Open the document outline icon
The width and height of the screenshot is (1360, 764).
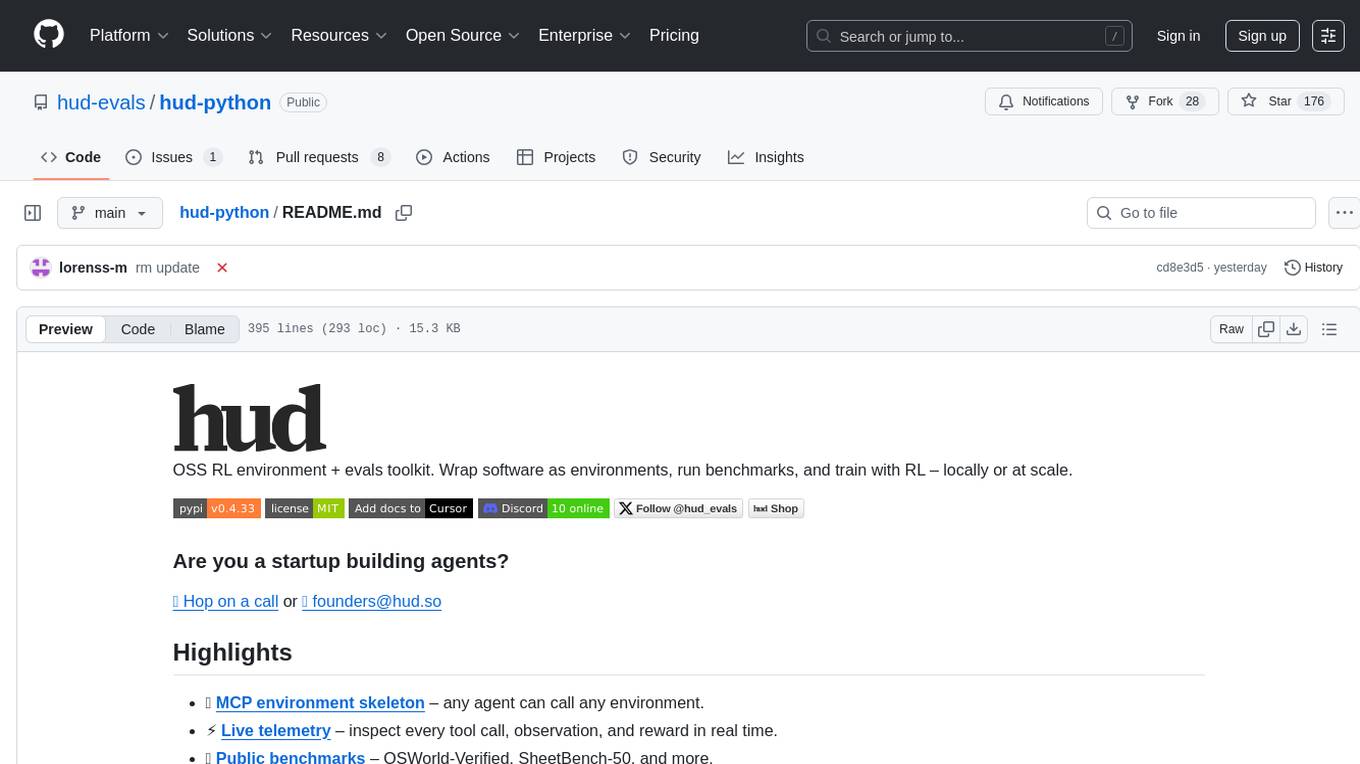[x=1329, y=329]
